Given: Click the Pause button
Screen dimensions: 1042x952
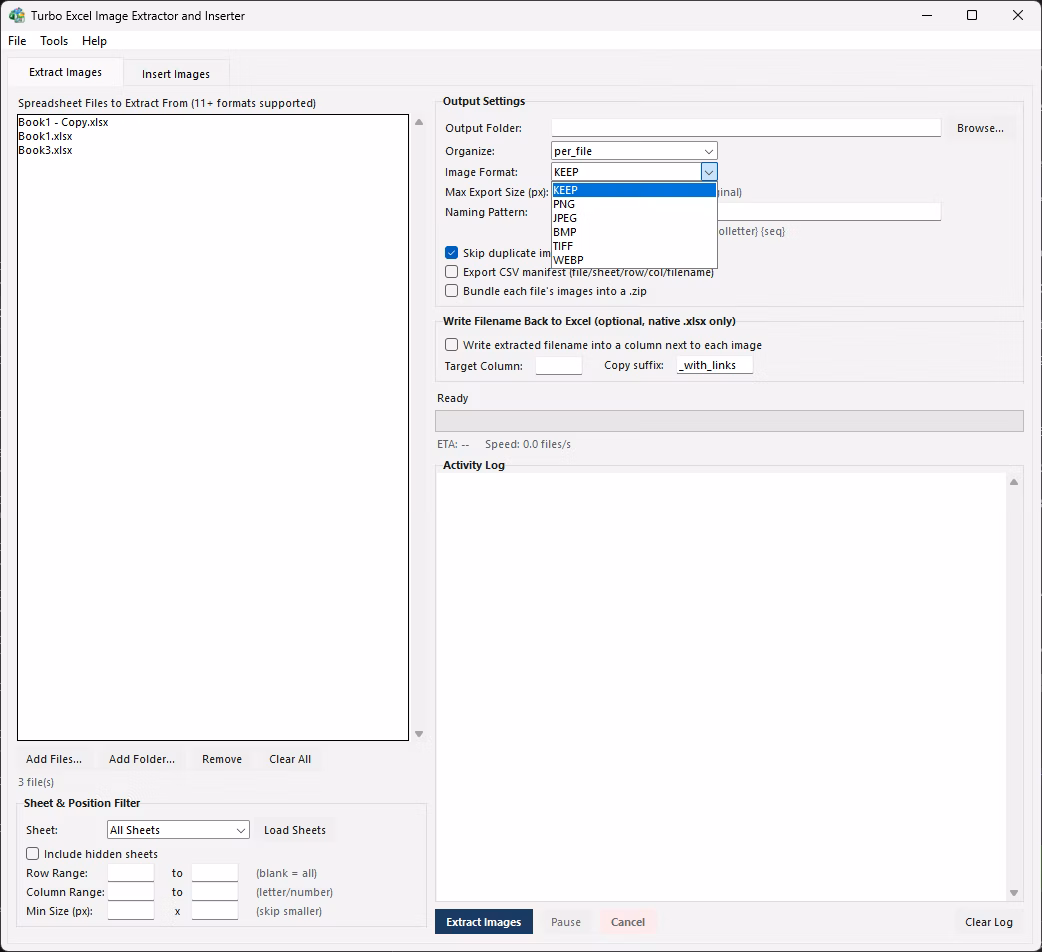Looking at the screenshot, I should (566, 921).
